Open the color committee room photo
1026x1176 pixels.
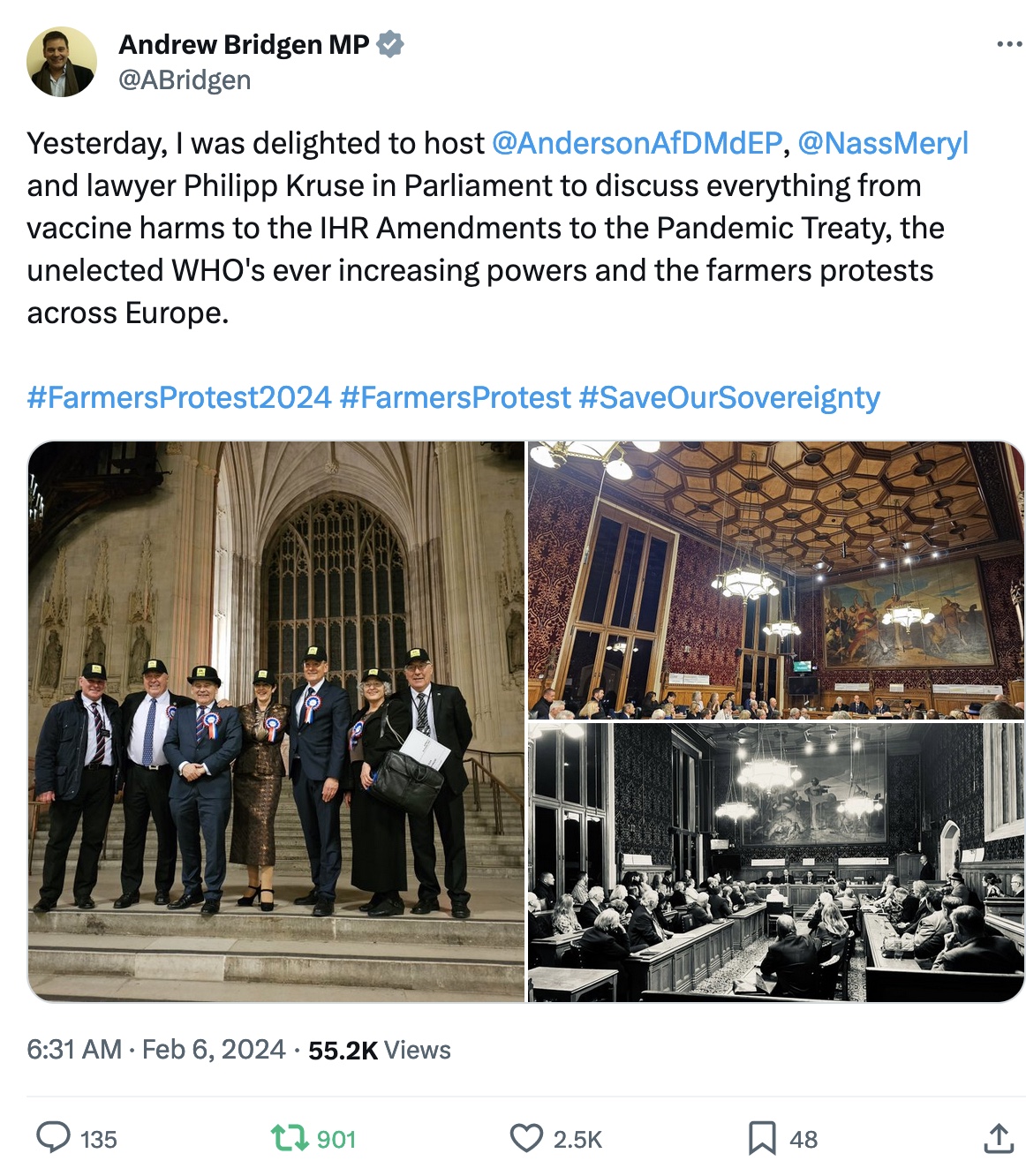pyautogui.click(x=775, y=580)
